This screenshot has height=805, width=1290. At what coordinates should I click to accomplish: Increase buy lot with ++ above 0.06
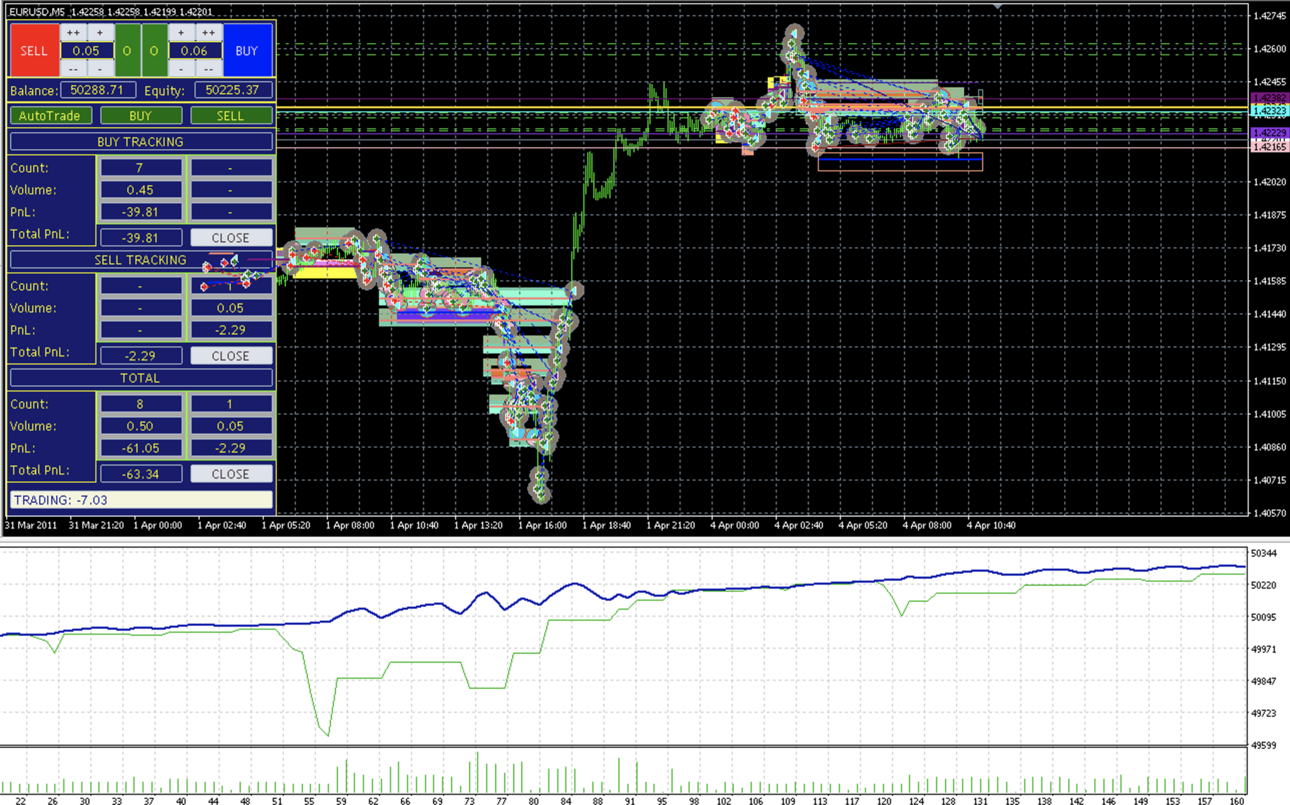point(208,33)
